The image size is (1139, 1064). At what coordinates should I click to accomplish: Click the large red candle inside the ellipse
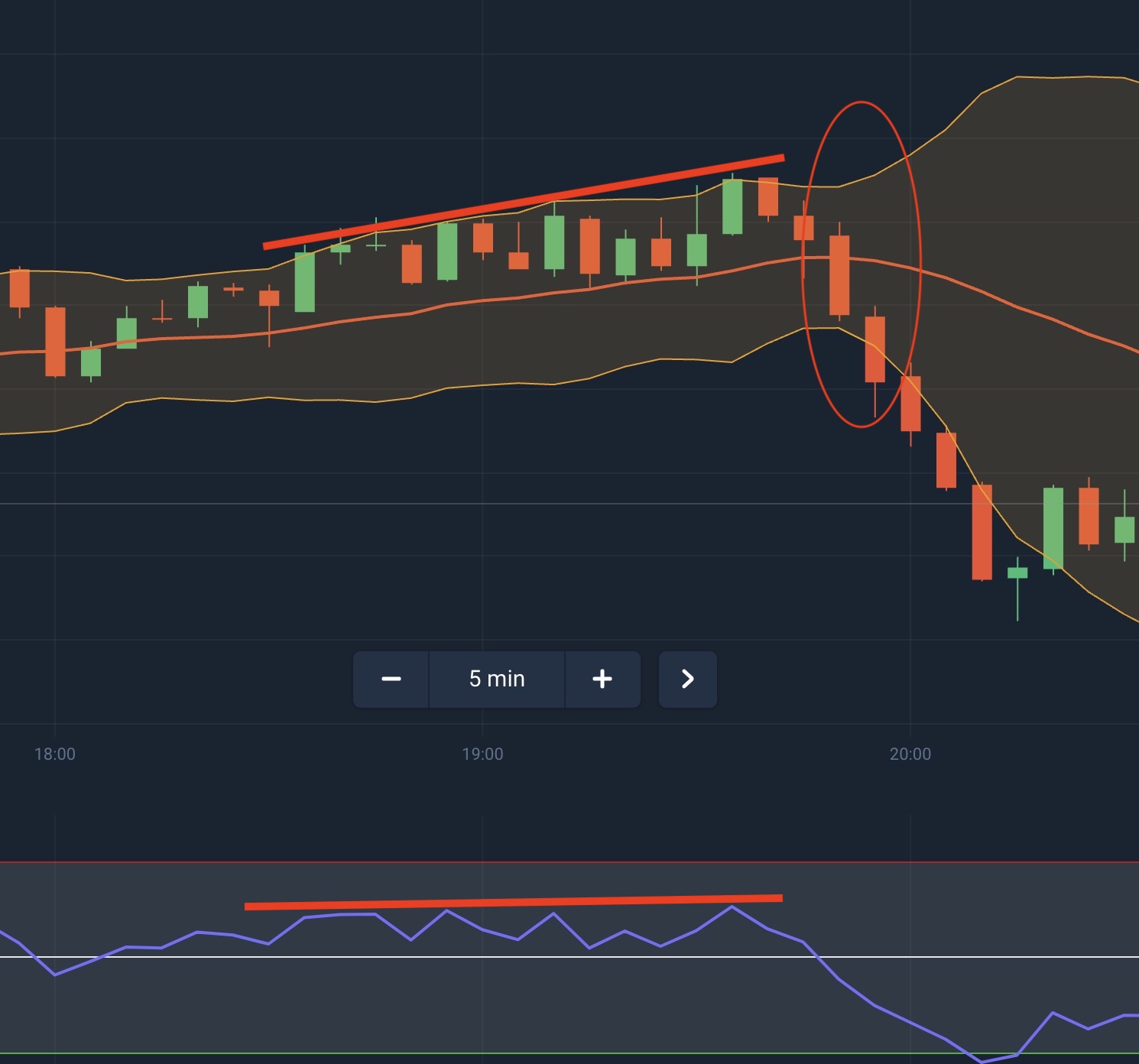[x=839, y=275]
